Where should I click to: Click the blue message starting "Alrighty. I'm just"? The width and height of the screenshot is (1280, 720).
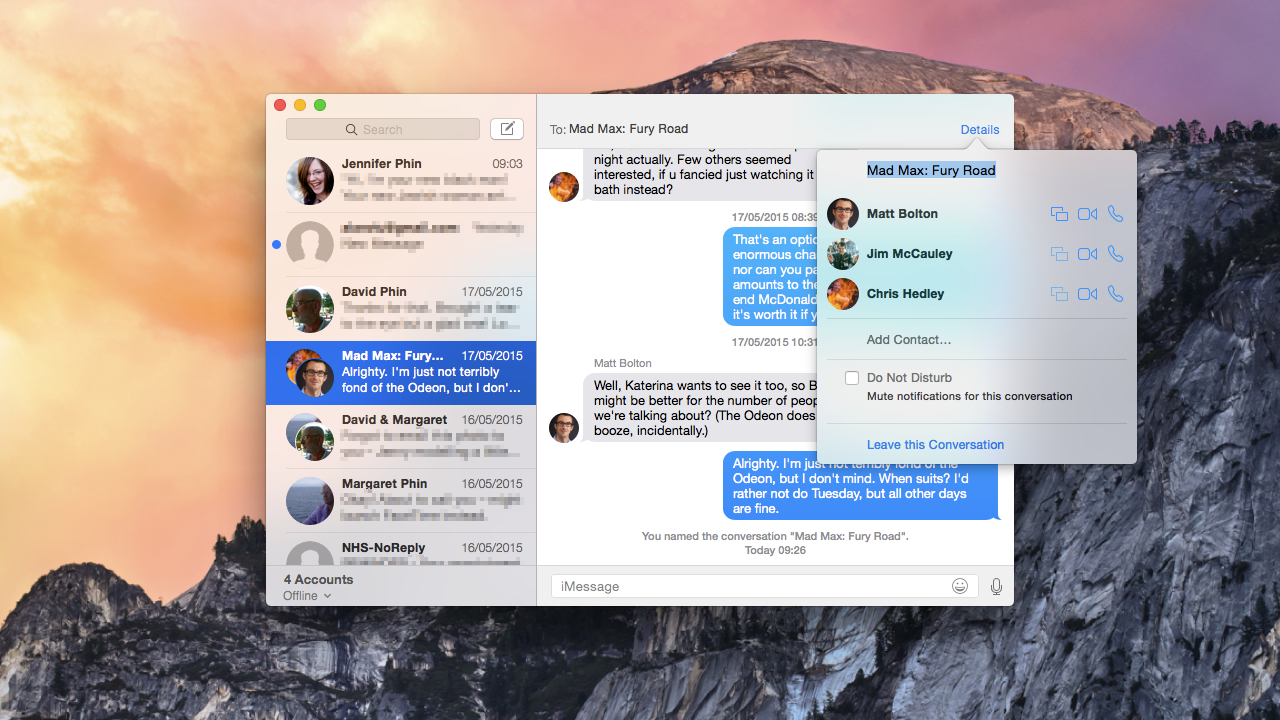coord(861,486)
